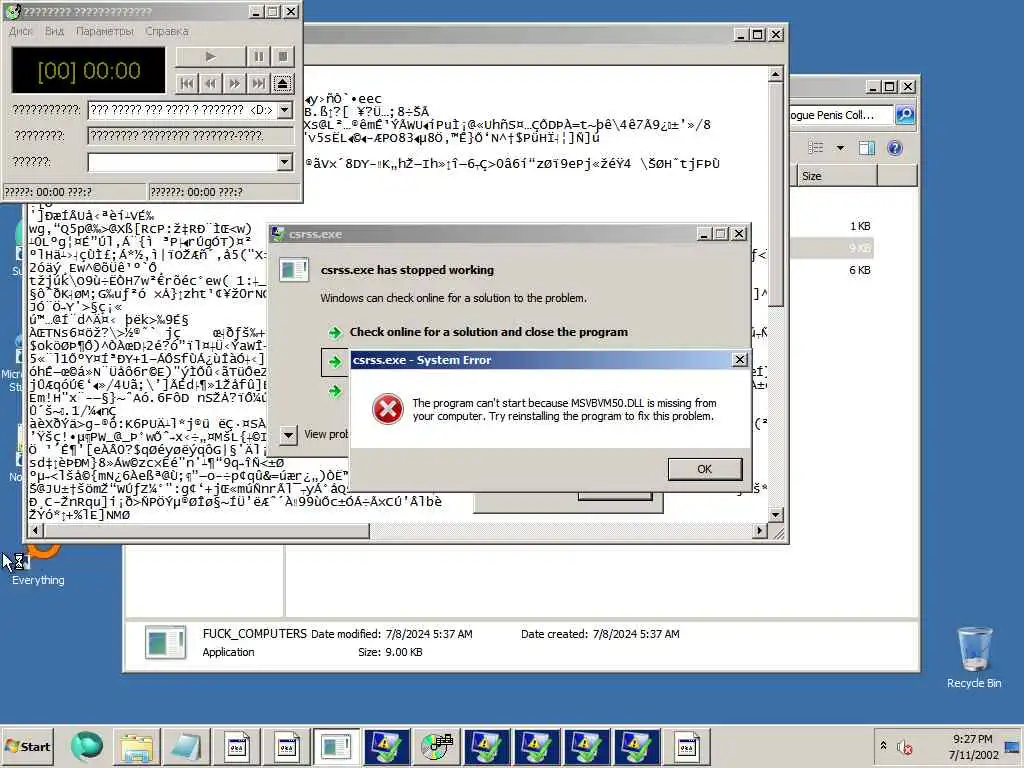The width and height of the screenshot is (1024, 768).
Task: Click the taskbar clock showing 9:27 PM
Action: pos(973,746)
